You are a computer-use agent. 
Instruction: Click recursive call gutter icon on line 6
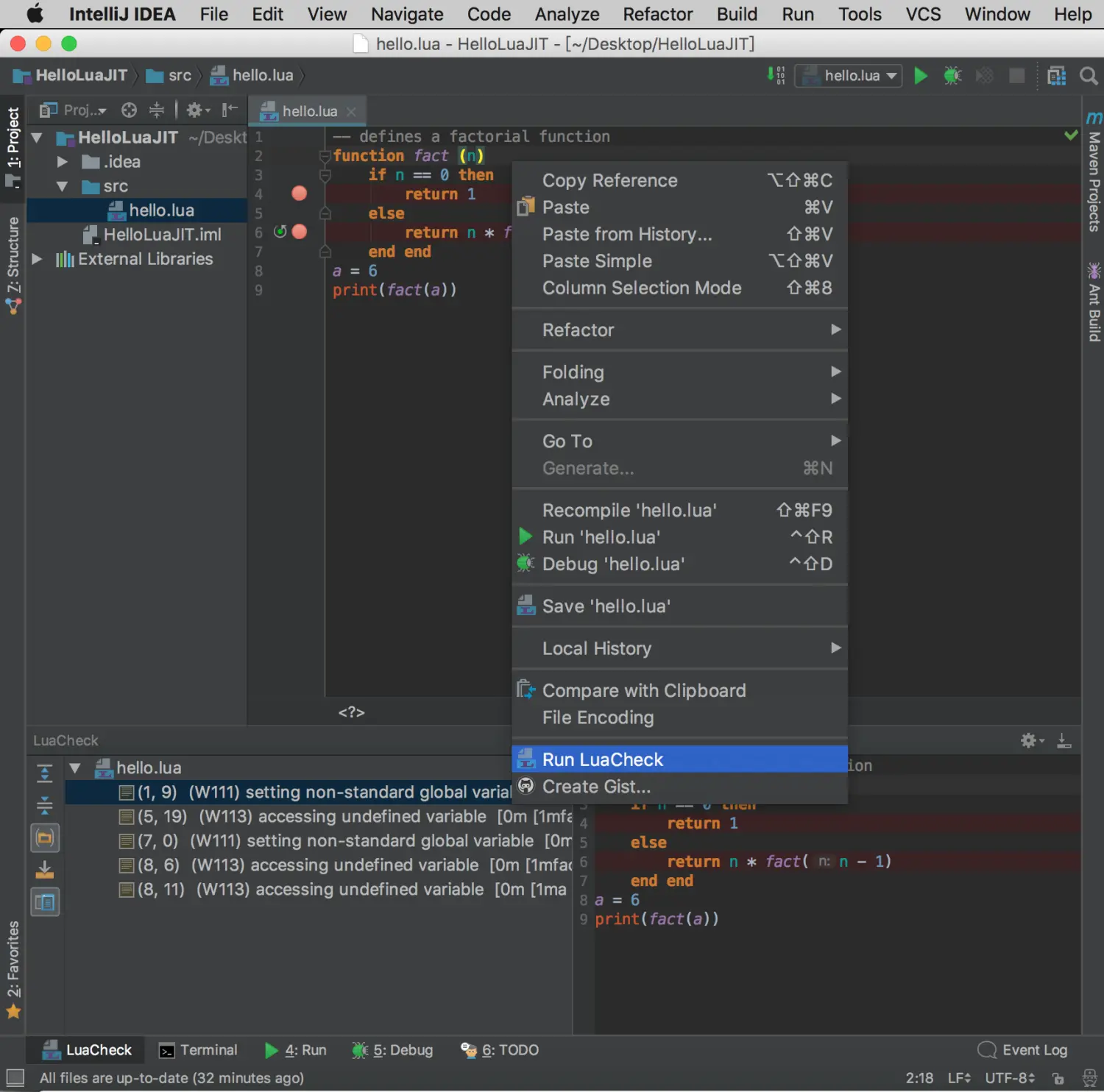[x=280, y=232]
